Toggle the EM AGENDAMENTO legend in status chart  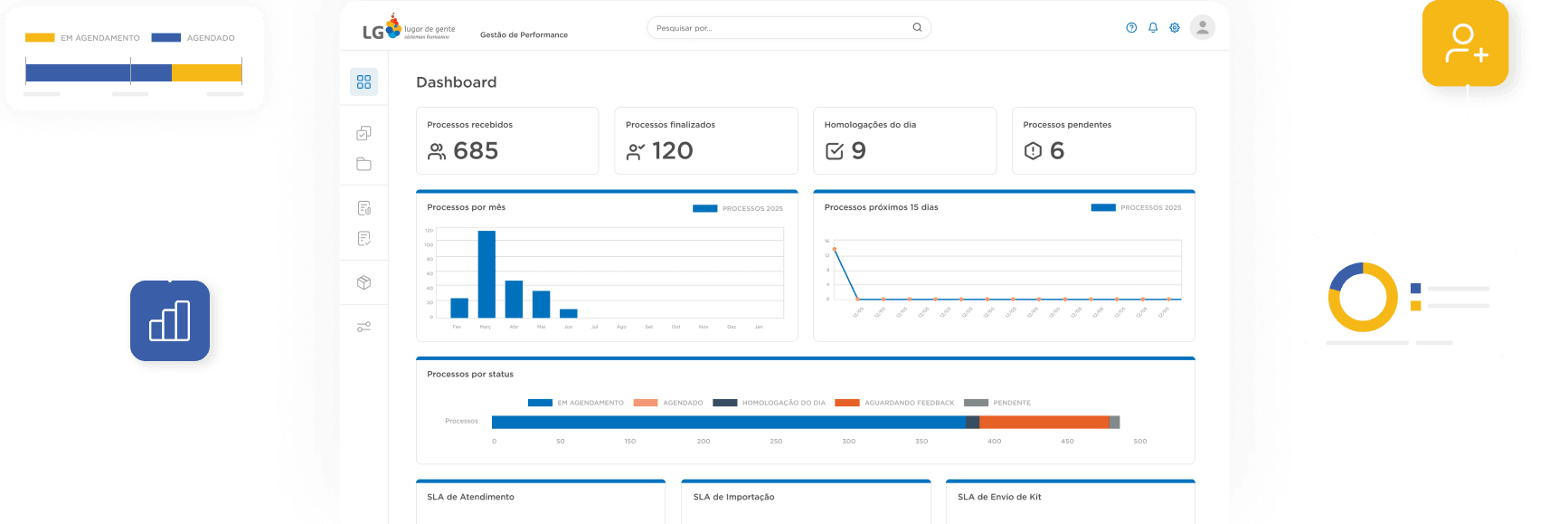click(x=576, y=403)
